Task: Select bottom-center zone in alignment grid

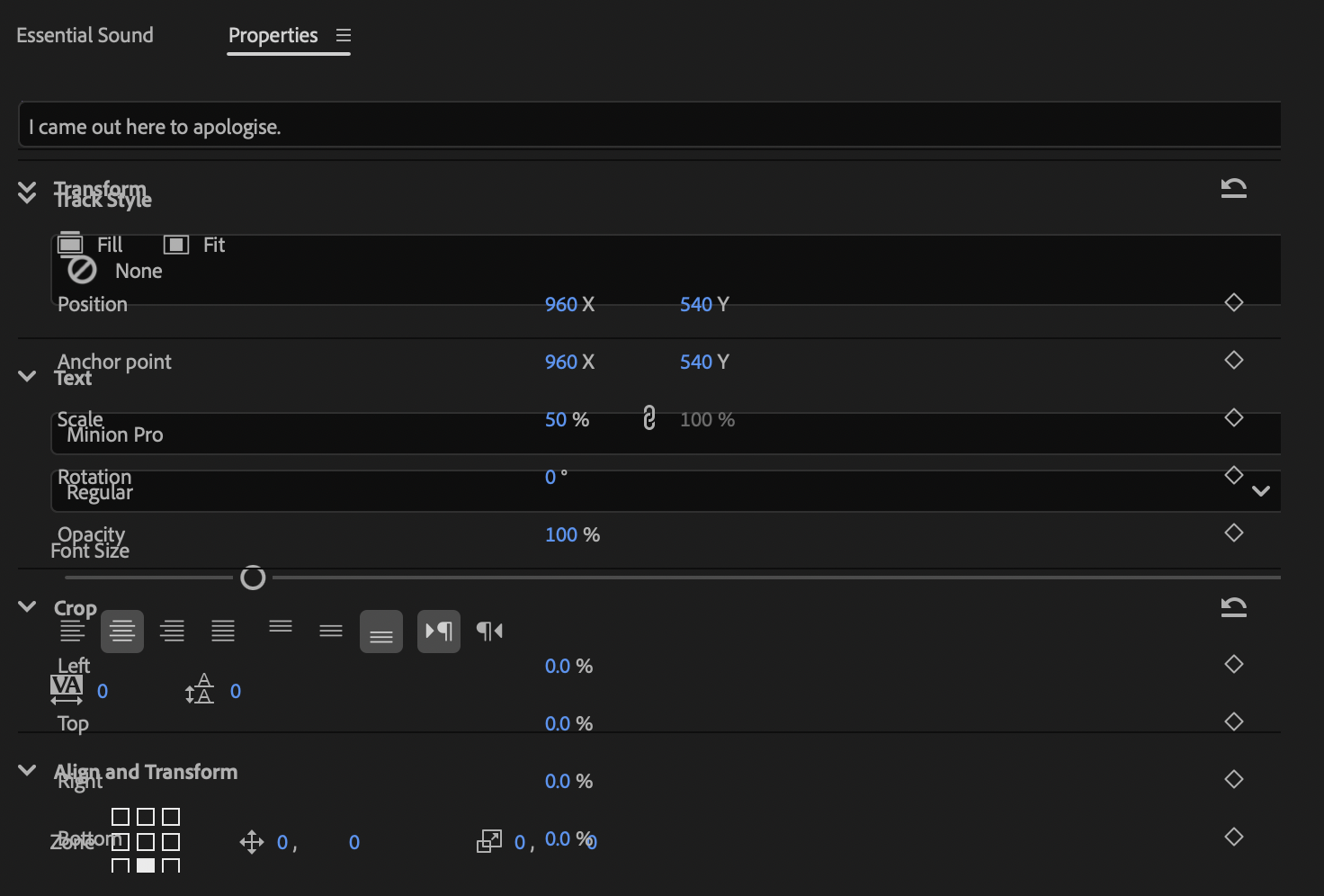Action: 145,865
